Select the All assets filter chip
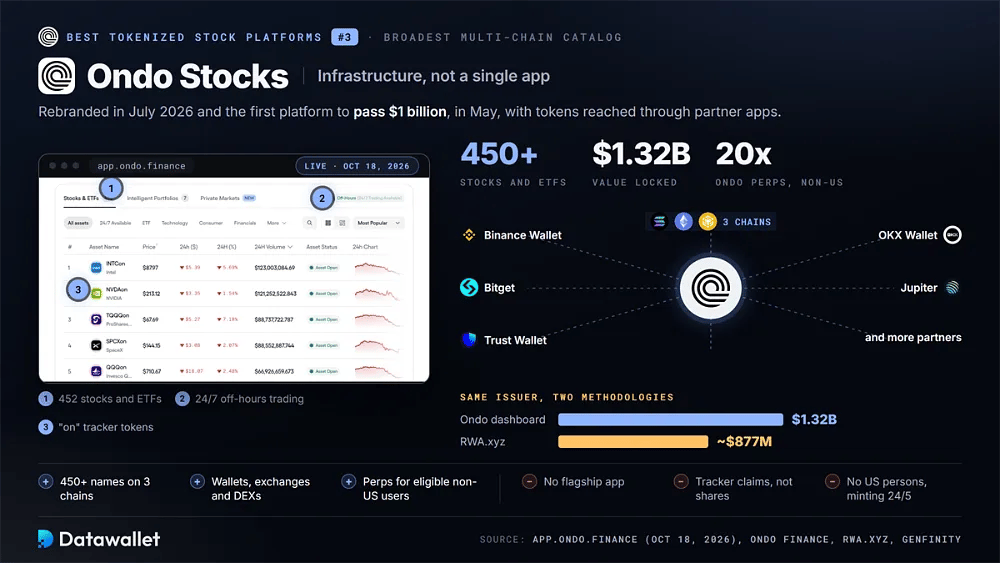 coord(78,223)
